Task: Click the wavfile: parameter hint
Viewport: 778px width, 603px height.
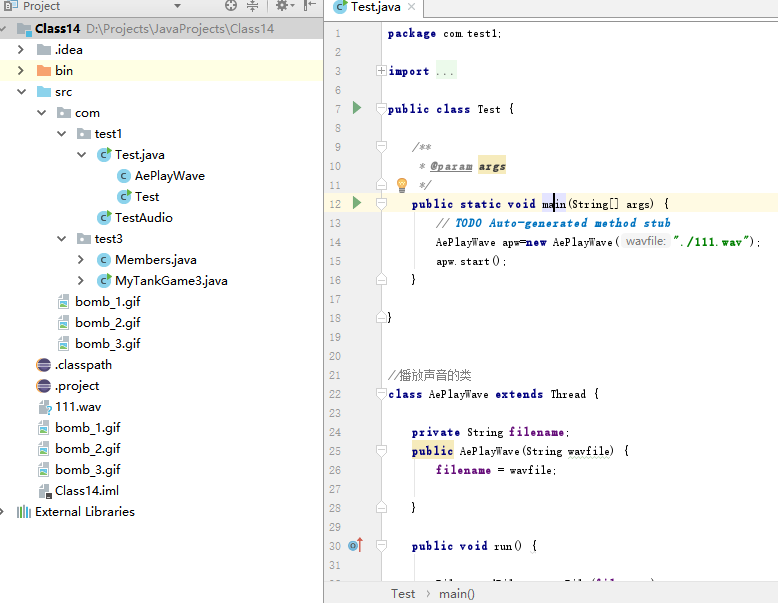Action: pyautogui.click(x=646, y=242)
